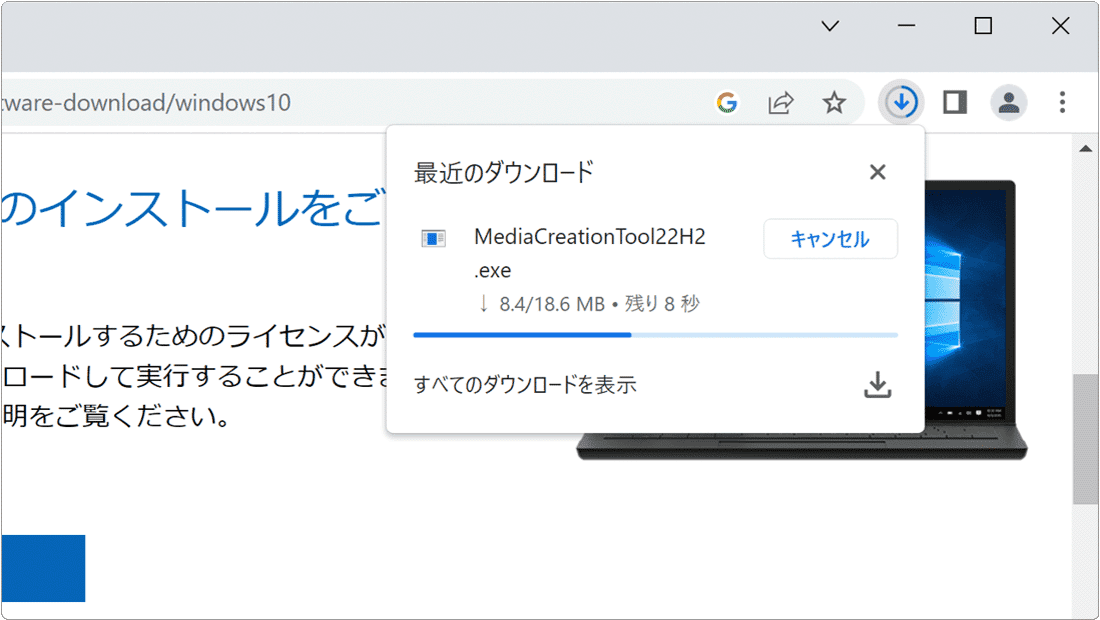The width and height of the screenshot is (1100, 620).
Task: Click the 最近のダウンロード heading
Action: tap(504, 173)
